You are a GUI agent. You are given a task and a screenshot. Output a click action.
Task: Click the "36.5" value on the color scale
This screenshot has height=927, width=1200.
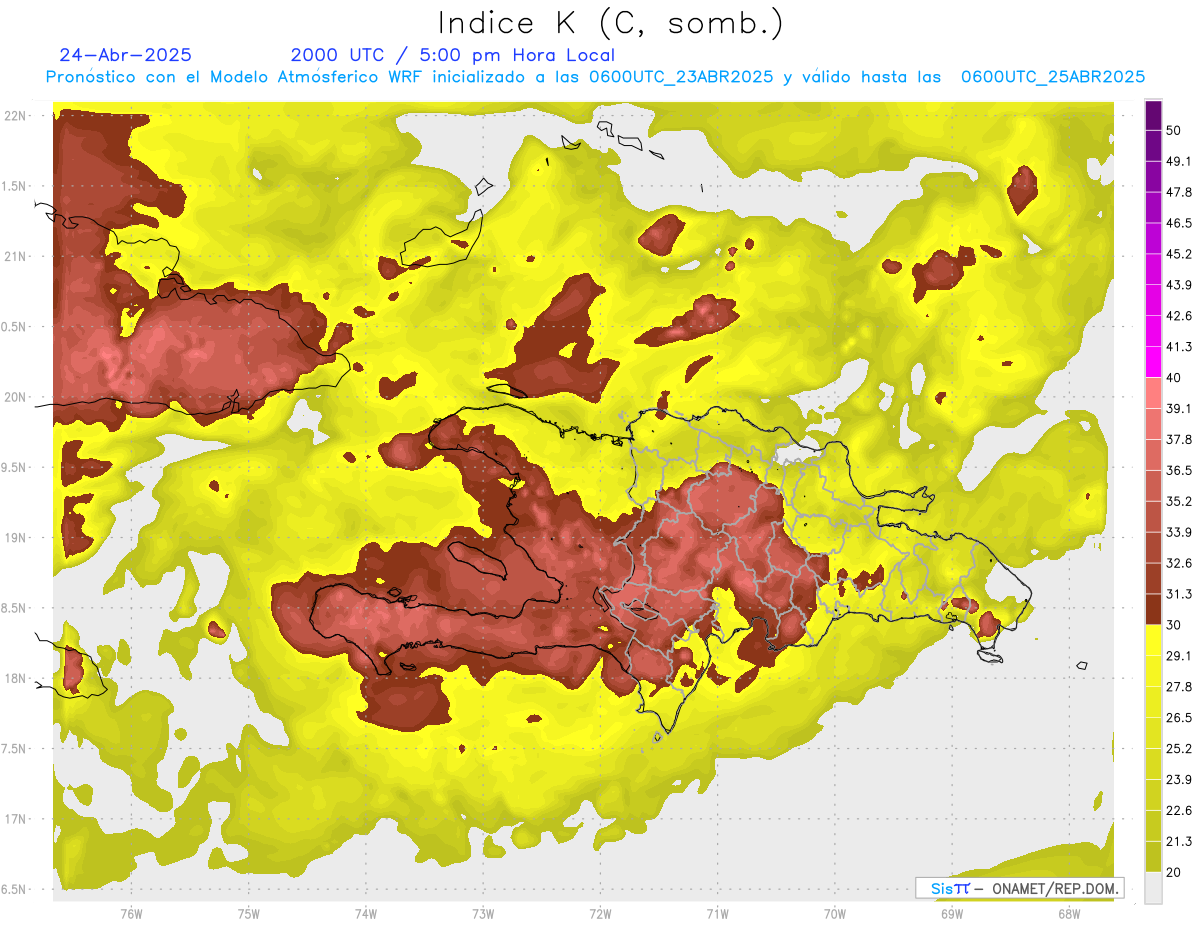pos(1179,470)
